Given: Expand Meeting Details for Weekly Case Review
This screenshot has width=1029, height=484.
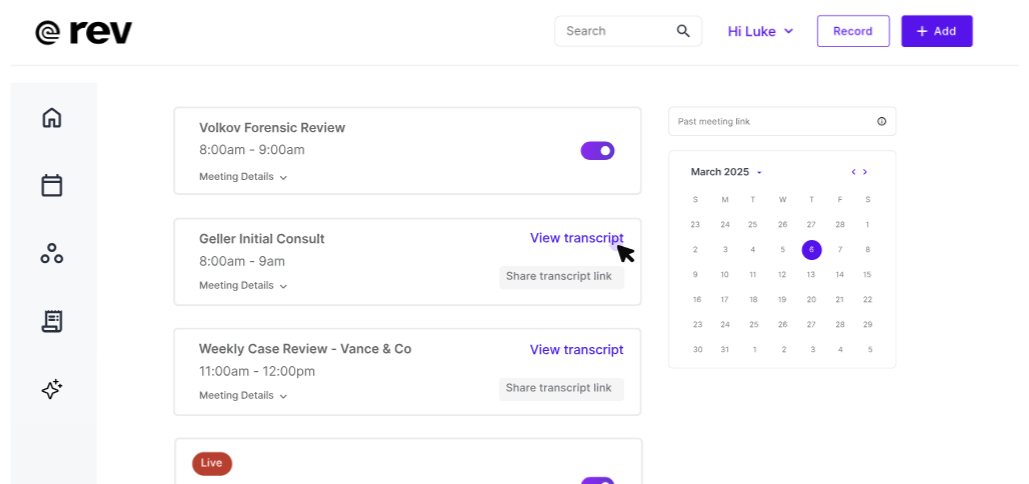Looking at the screenshot, I should coord(243,396).
